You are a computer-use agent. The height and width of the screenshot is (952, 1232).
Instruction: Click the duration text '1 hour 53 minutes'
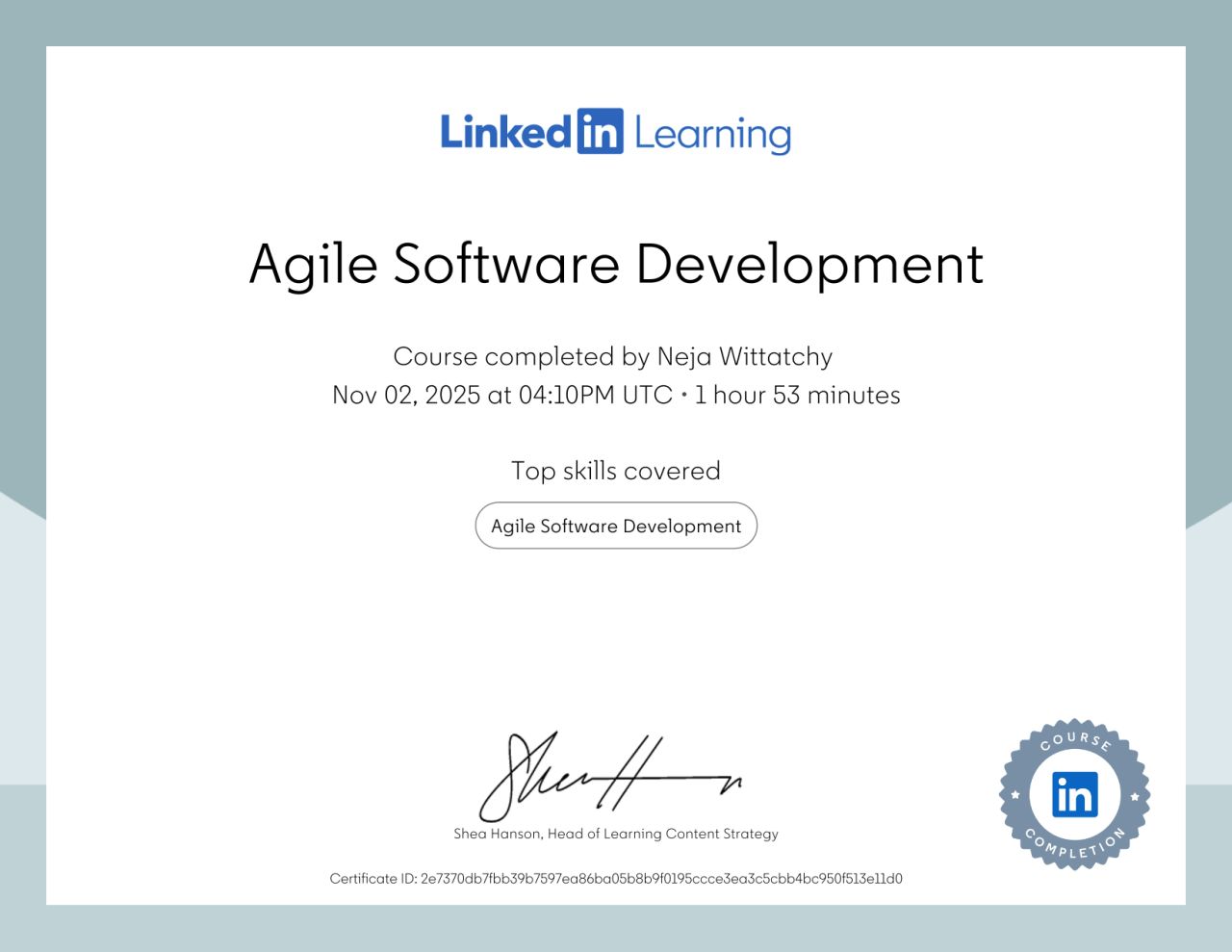click(x=797, y=395)
